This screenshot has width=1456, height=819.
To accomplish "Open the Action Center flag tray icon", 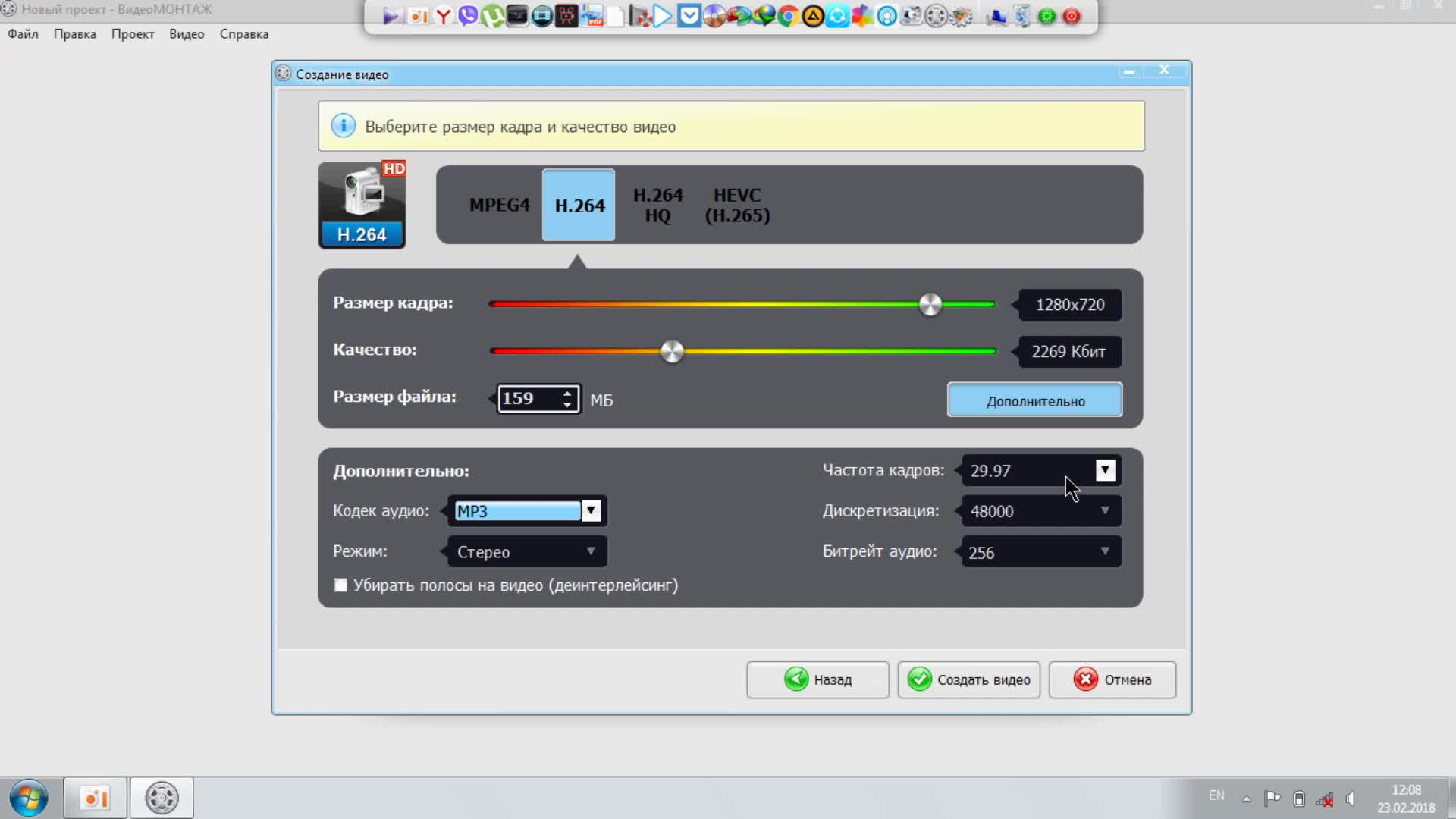I will pos(1272,799).
